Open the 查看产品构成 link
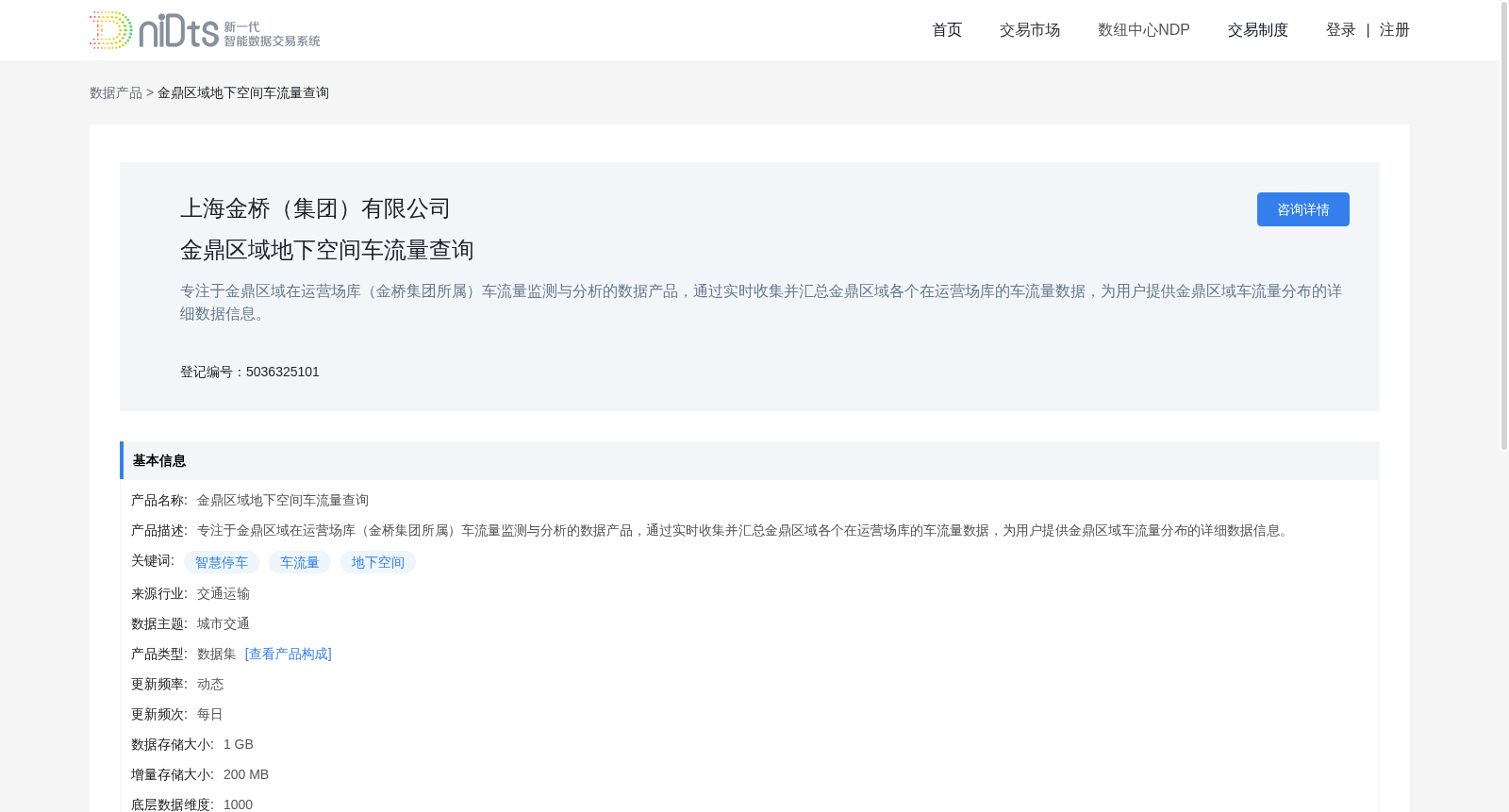Viewport: 1509px width, 812px height. pyautogui.click(x=289, y=654)
